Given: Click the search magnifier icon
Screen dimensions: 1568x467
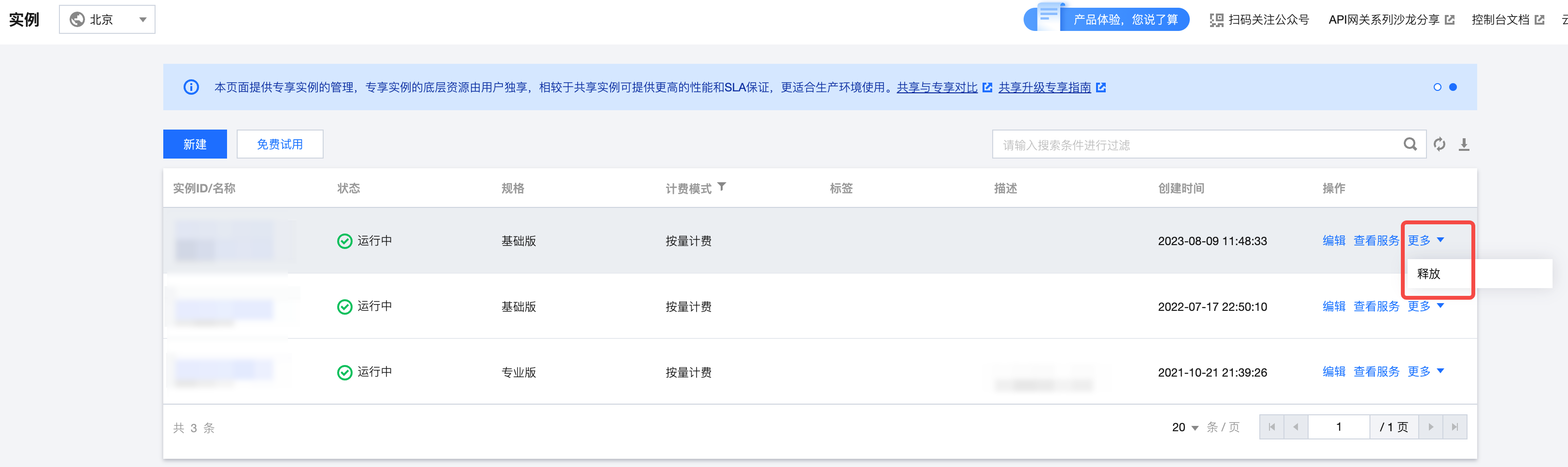Looking at the screenshot, I should coord(1410,144).
